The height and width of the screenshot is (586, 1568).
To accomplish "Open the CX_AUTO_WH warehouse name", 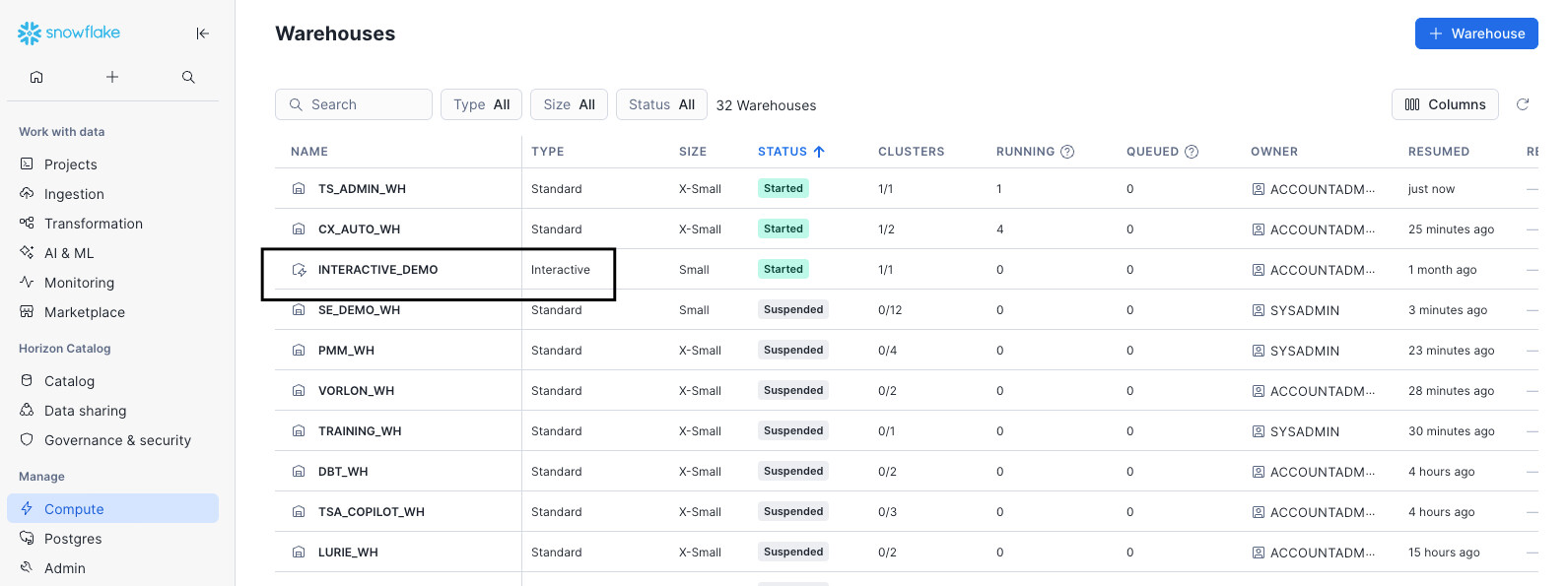I will coord(359,229).
